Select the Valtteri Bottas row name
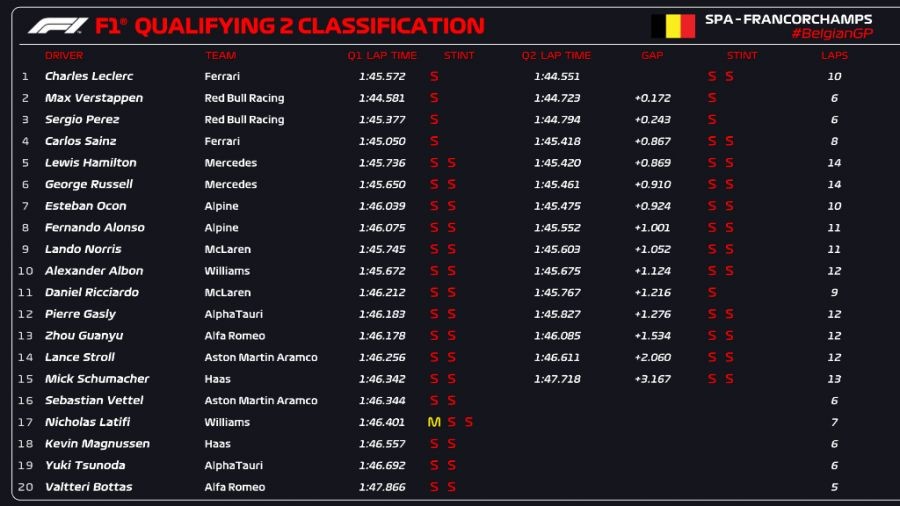Screen dimensions: 900x506 coord(88,487)
